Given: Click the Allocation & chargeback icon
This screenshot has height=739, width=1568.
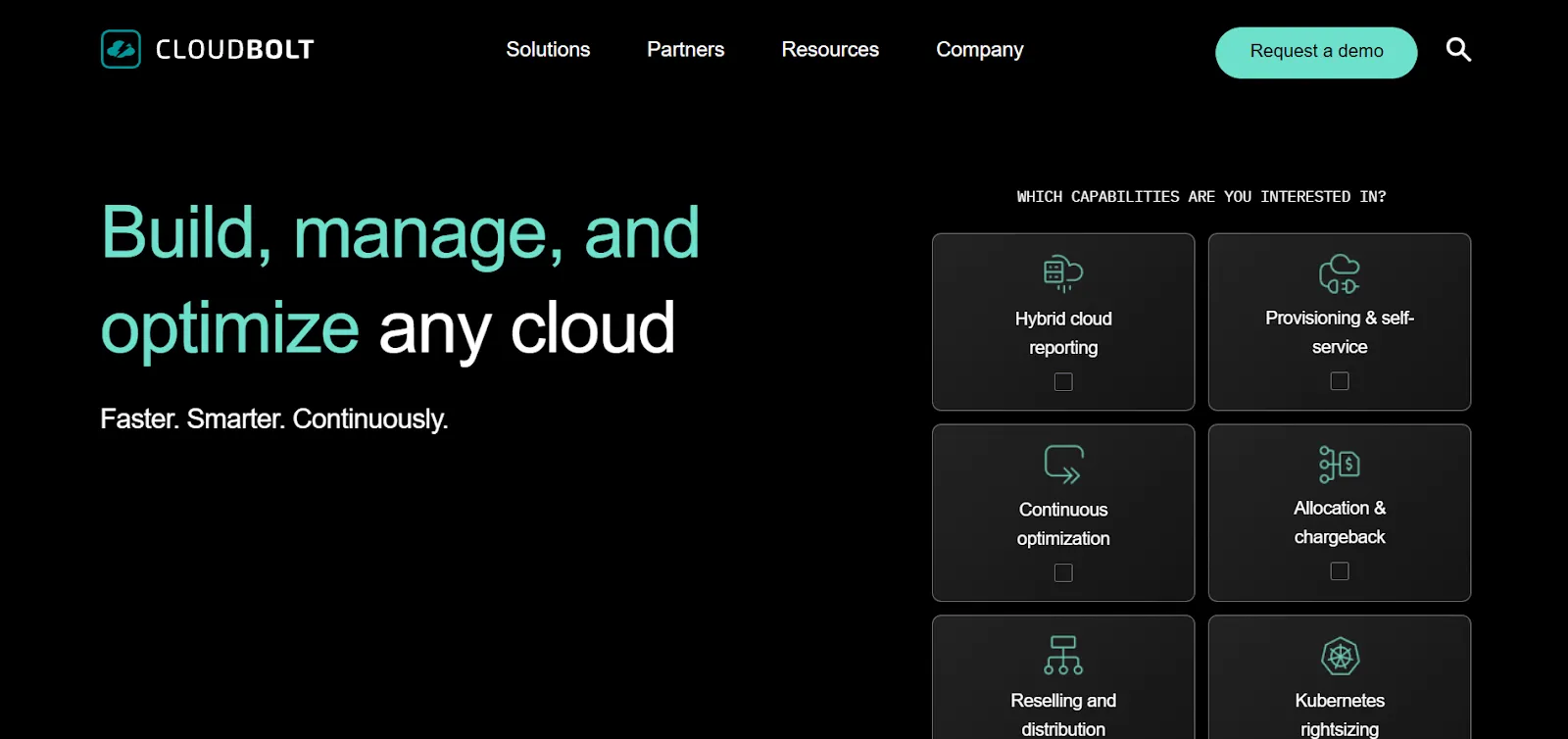Looking at the screenshot, I should point(1340,464).
